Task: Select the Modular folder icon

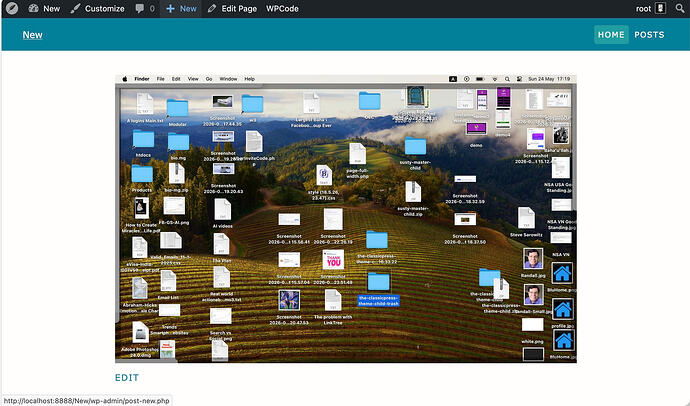Action: coord(177,108)
